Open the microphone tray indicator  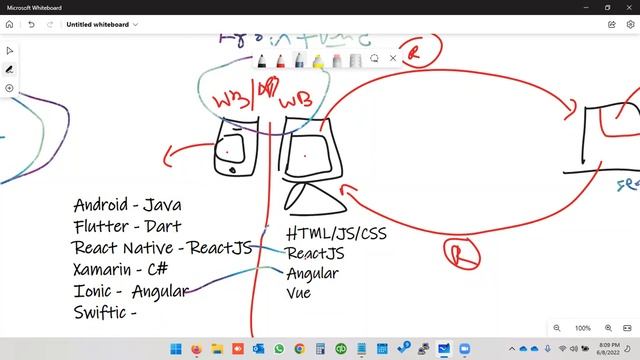coord(548,349)
